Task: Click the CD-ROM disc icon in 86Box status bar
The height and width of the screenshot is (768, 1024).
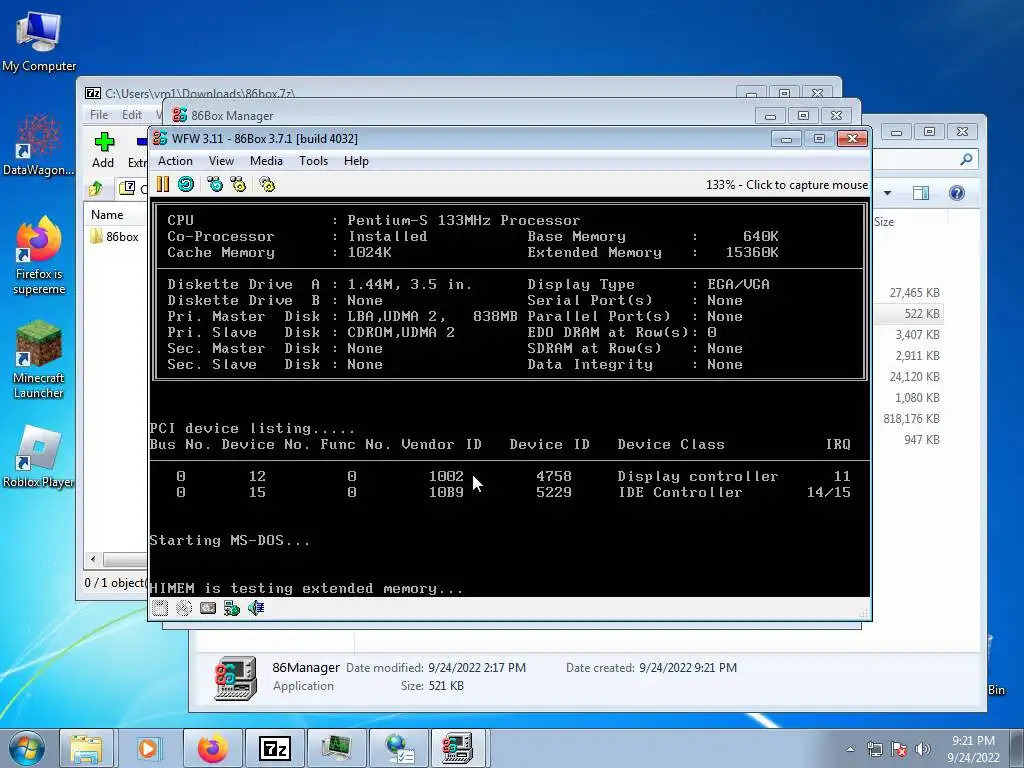Action: (x=184, y=609)
